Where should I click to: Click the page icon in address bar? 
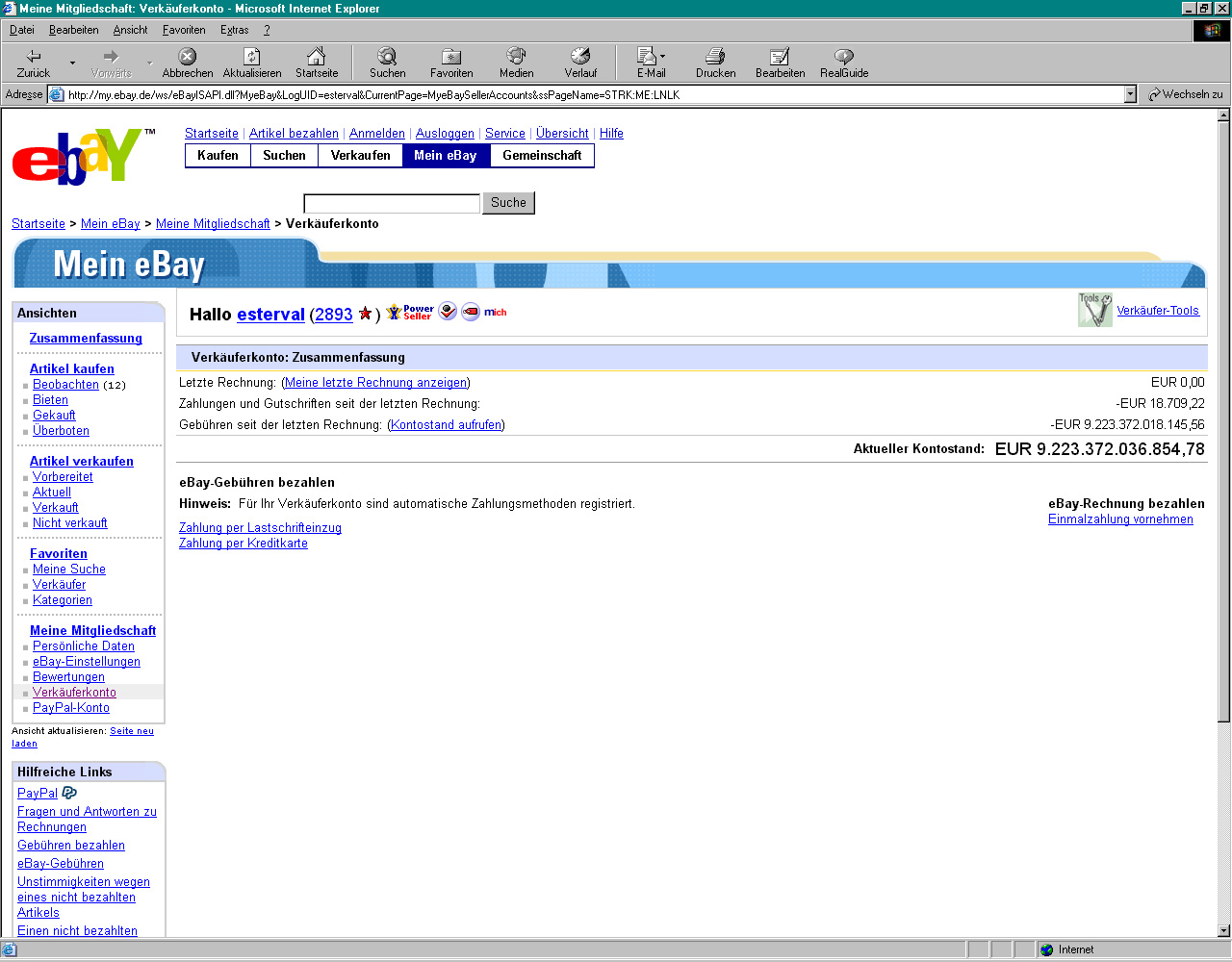click(x=56, y=94)
